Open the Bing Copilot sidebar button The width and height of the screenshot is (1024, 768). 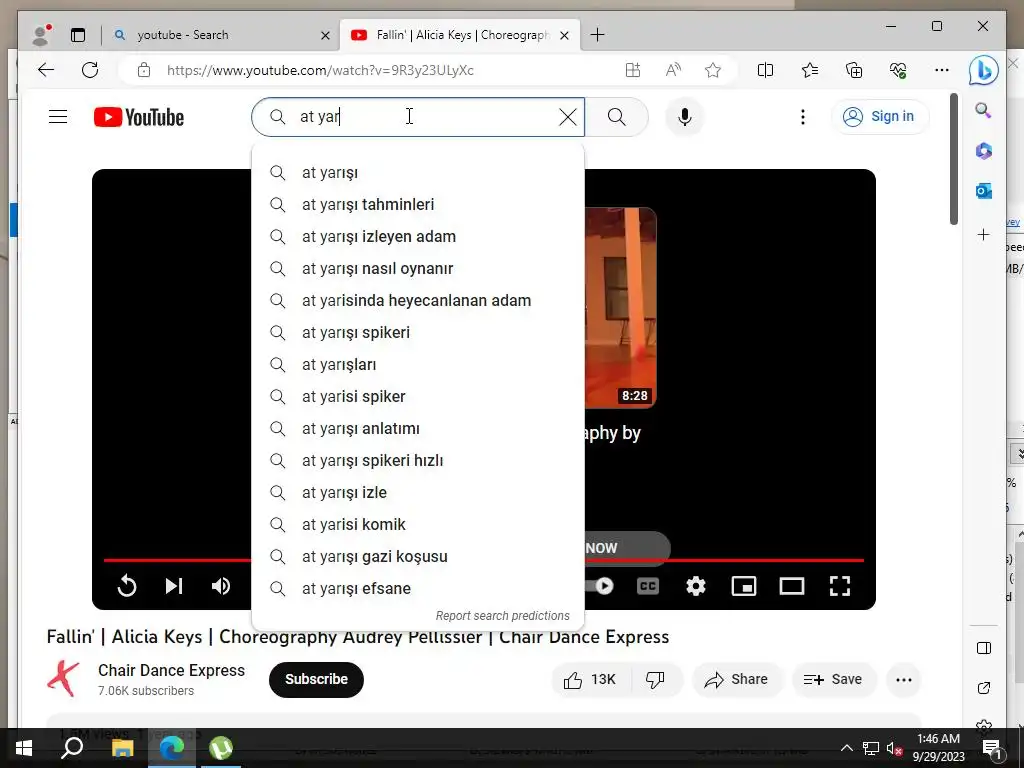point(984,71)
